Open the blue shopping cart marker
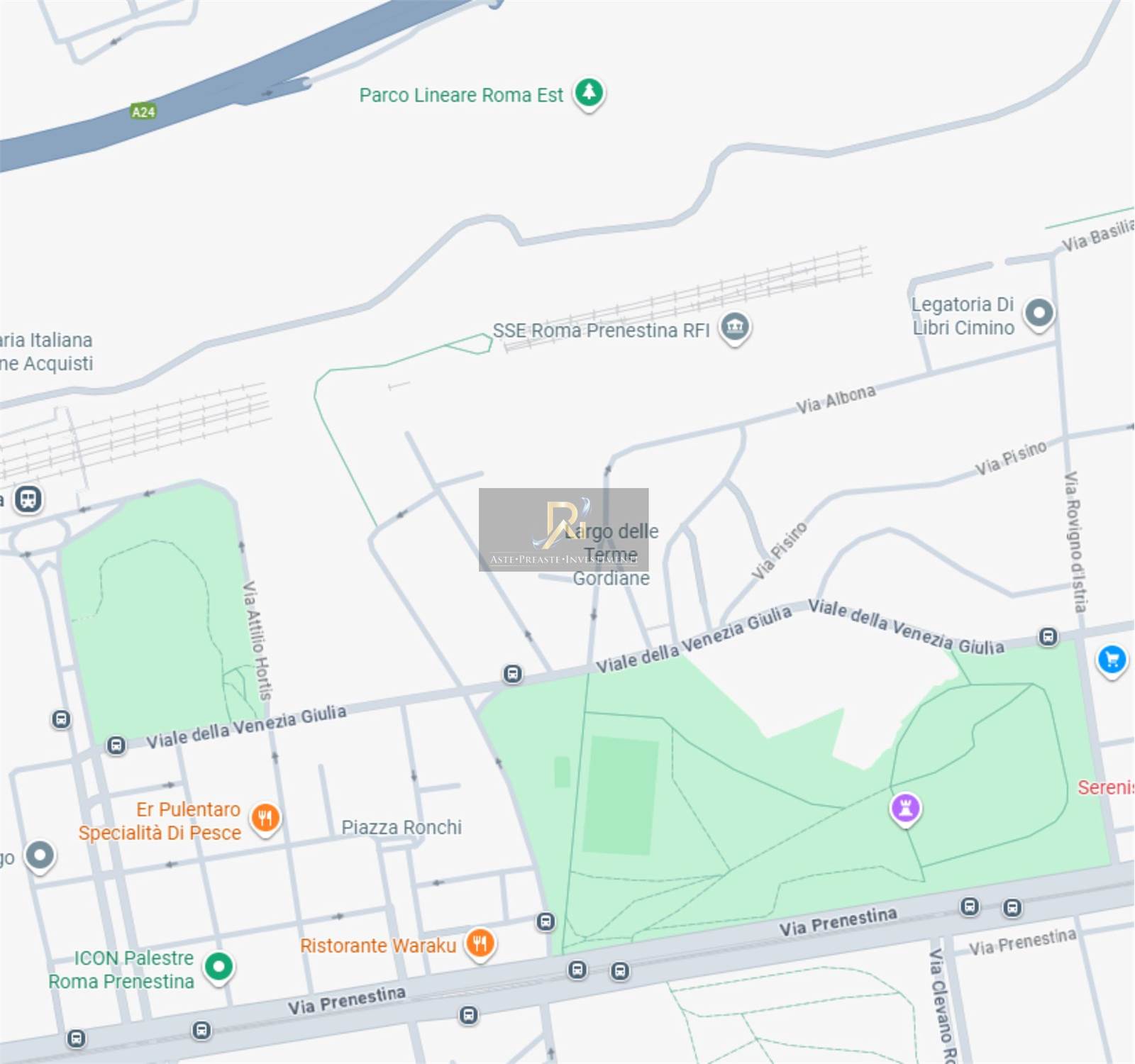Screen dimensions: 1135x1064 pos(1112,661)
